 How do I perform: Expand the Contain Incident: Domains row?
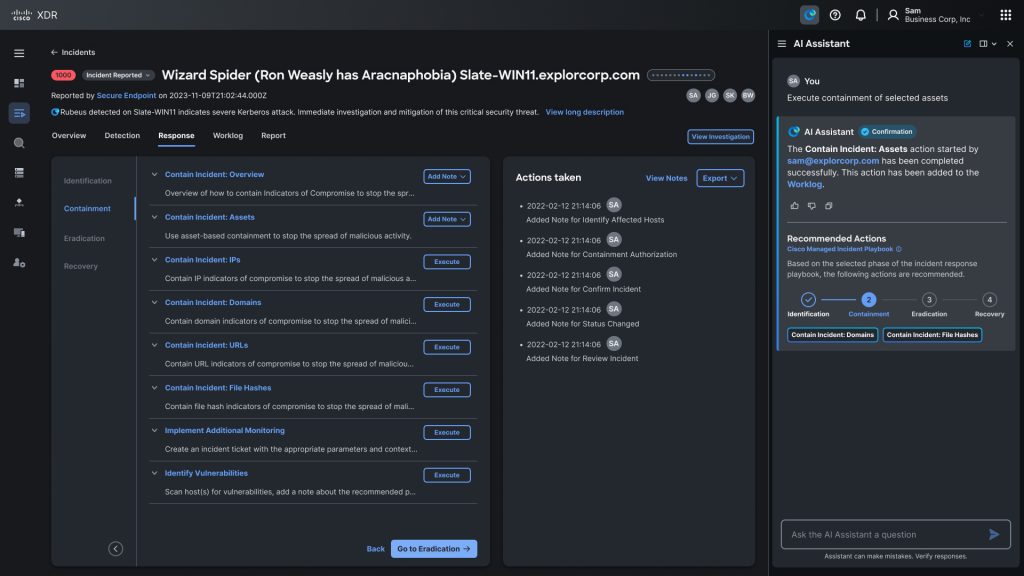[155, 302]
